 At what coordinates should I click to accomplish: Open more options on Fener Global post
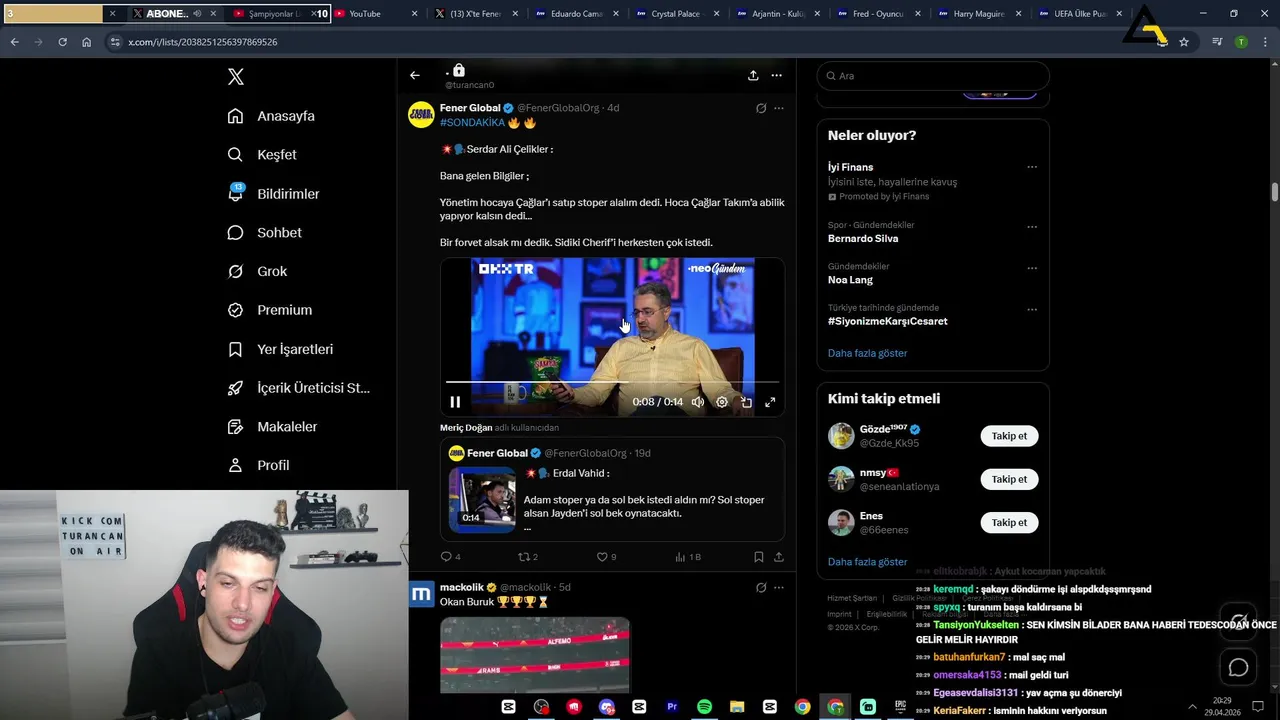pos(779,108)
